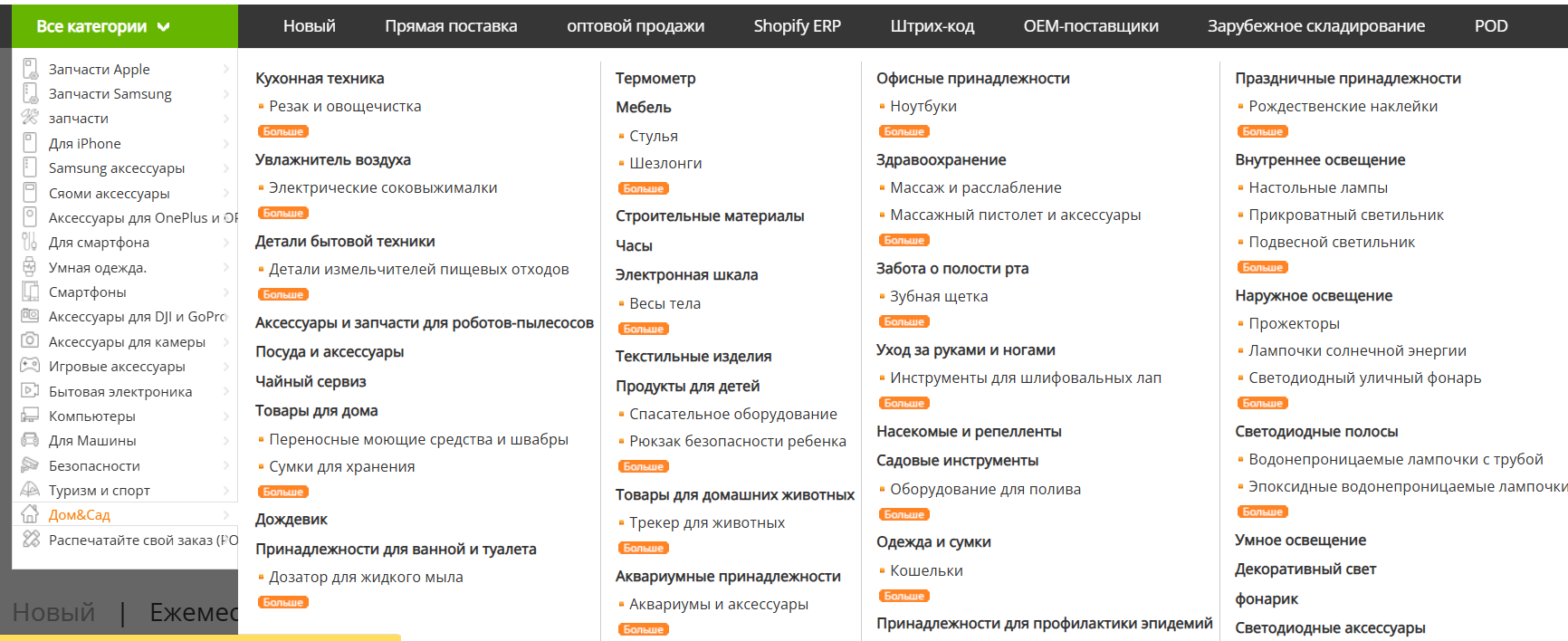1568x641 pixels.
Task: Click the laptop icon beside Компьютеры
Action: pyautogui.click(x=30, y=416)
